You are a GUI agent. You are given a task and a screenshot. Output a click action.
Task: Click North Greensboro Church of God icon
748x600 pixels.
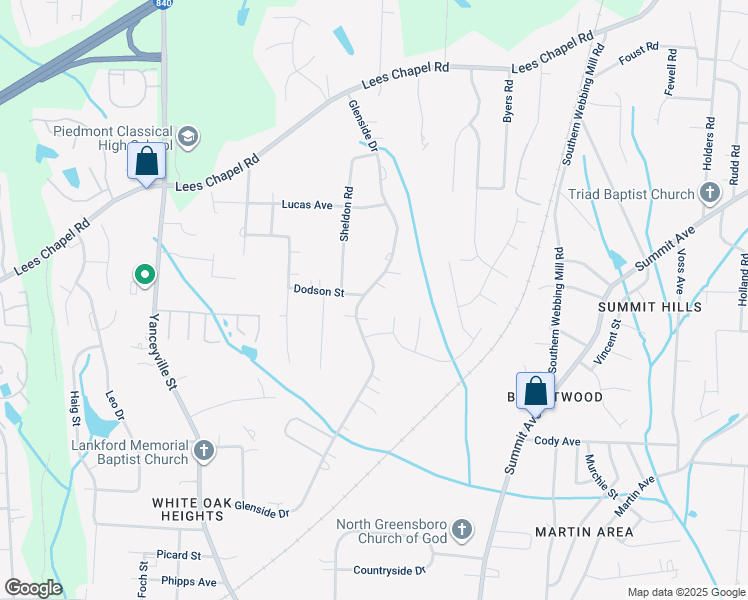461,529
